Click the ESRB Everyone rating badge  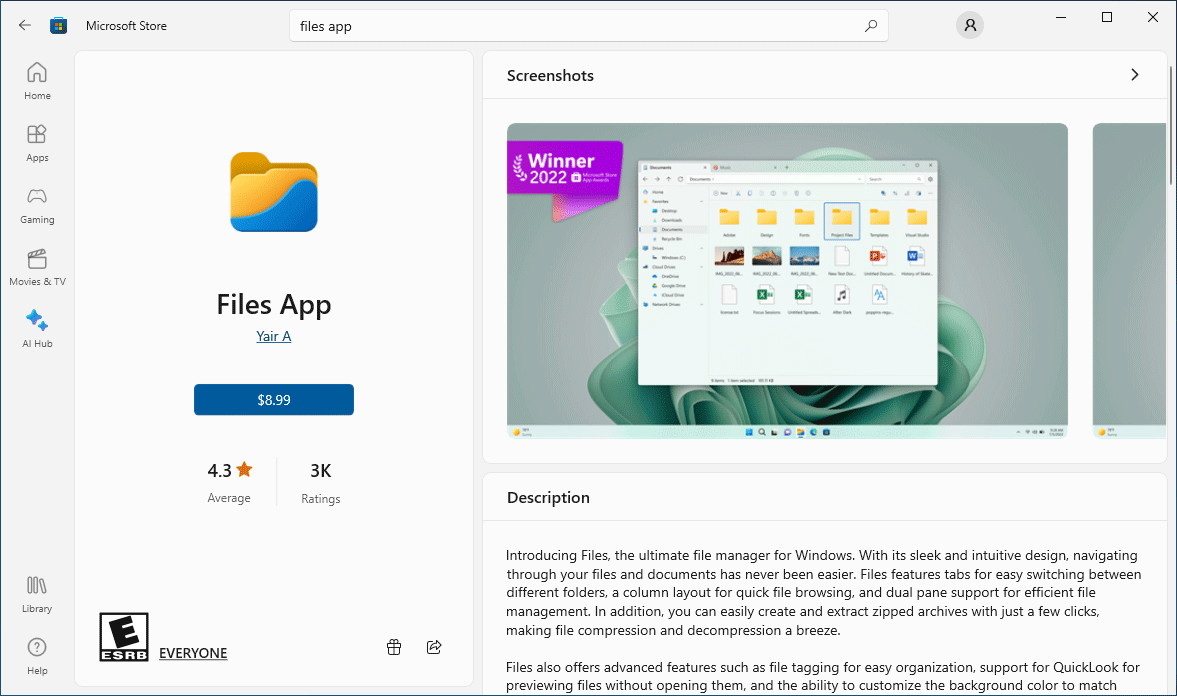coord(124,637)
